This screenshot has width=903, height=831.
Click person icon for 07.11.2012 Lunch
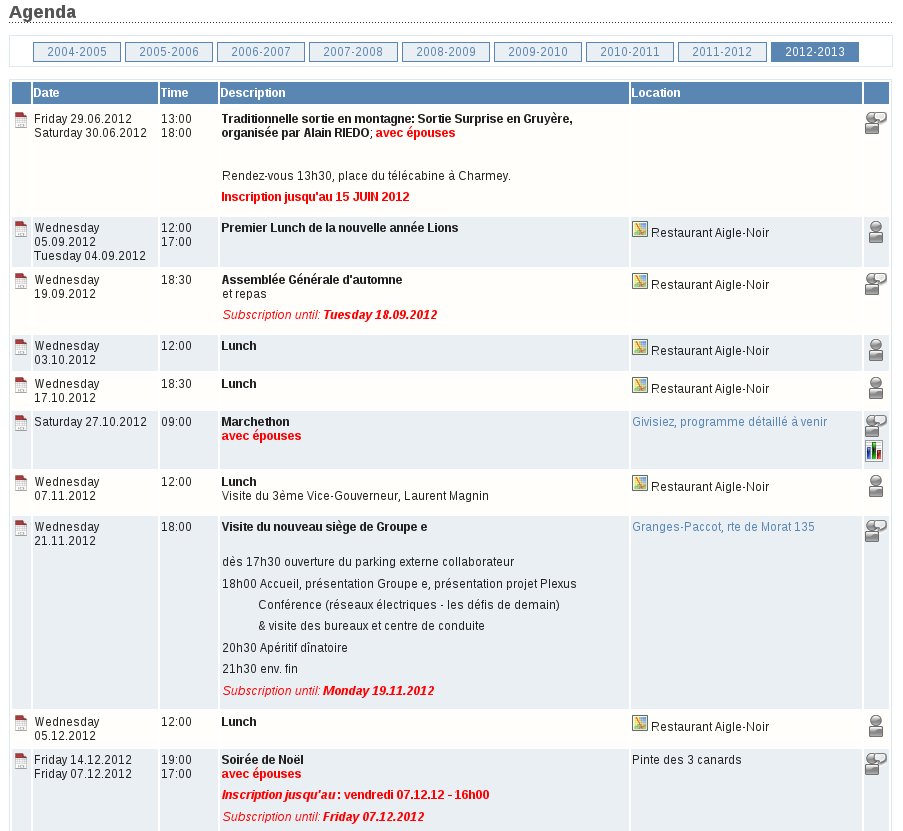876,486
